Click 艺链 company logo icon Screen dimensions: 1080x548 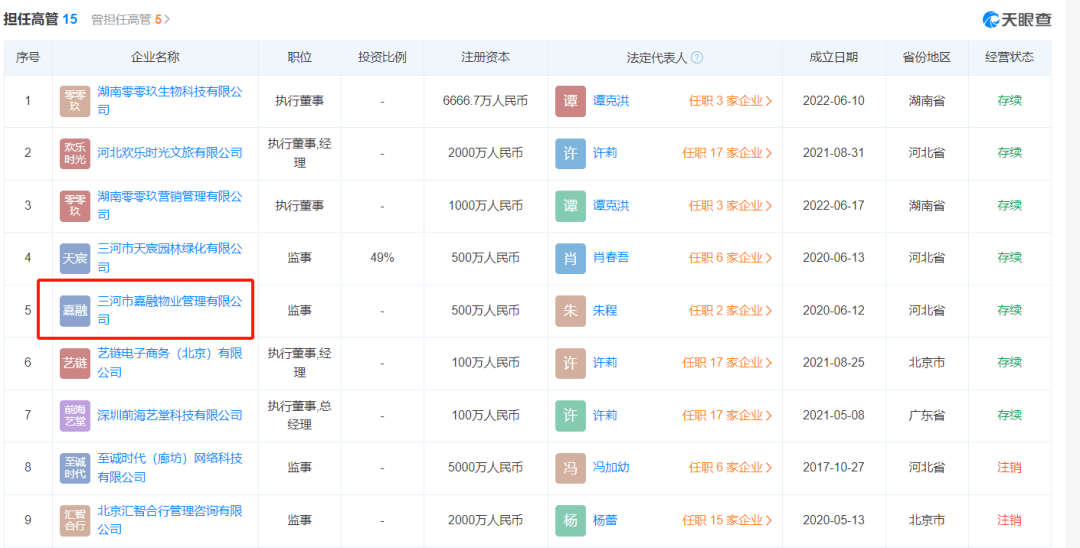(75, 363)
